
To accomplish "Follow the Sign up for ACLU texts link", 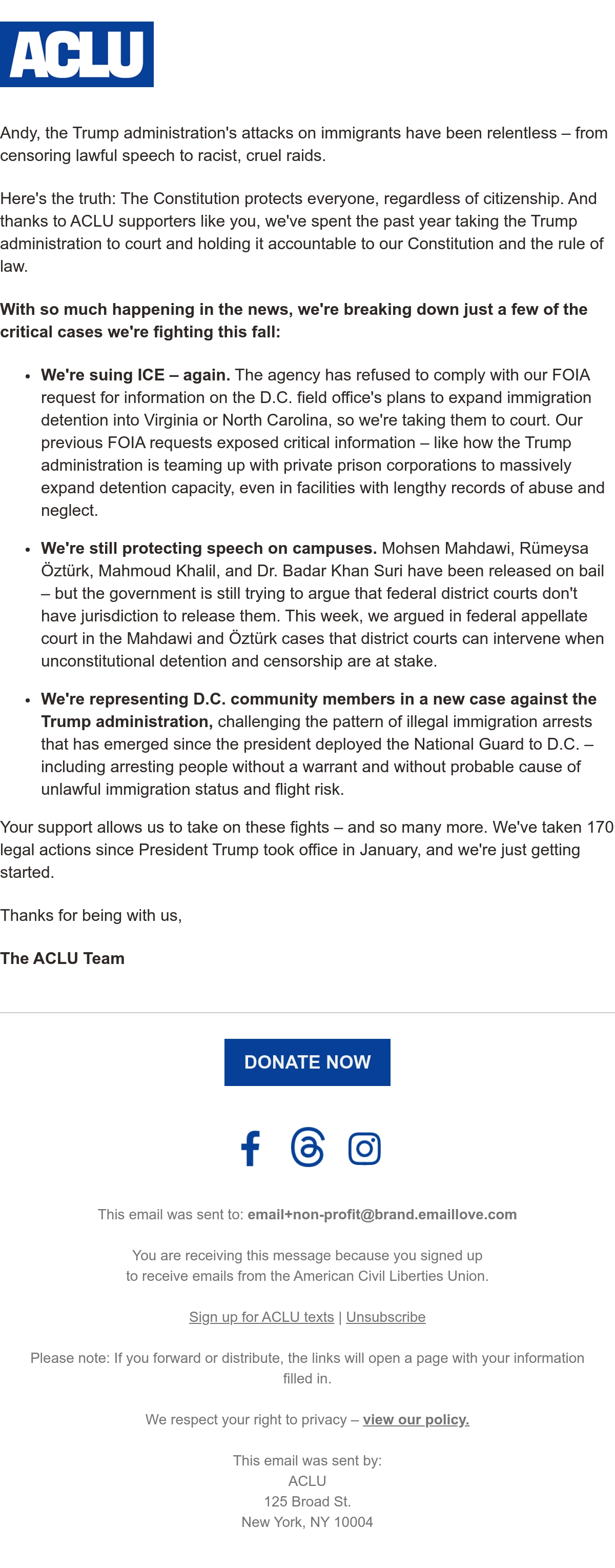I will 261,1317.
